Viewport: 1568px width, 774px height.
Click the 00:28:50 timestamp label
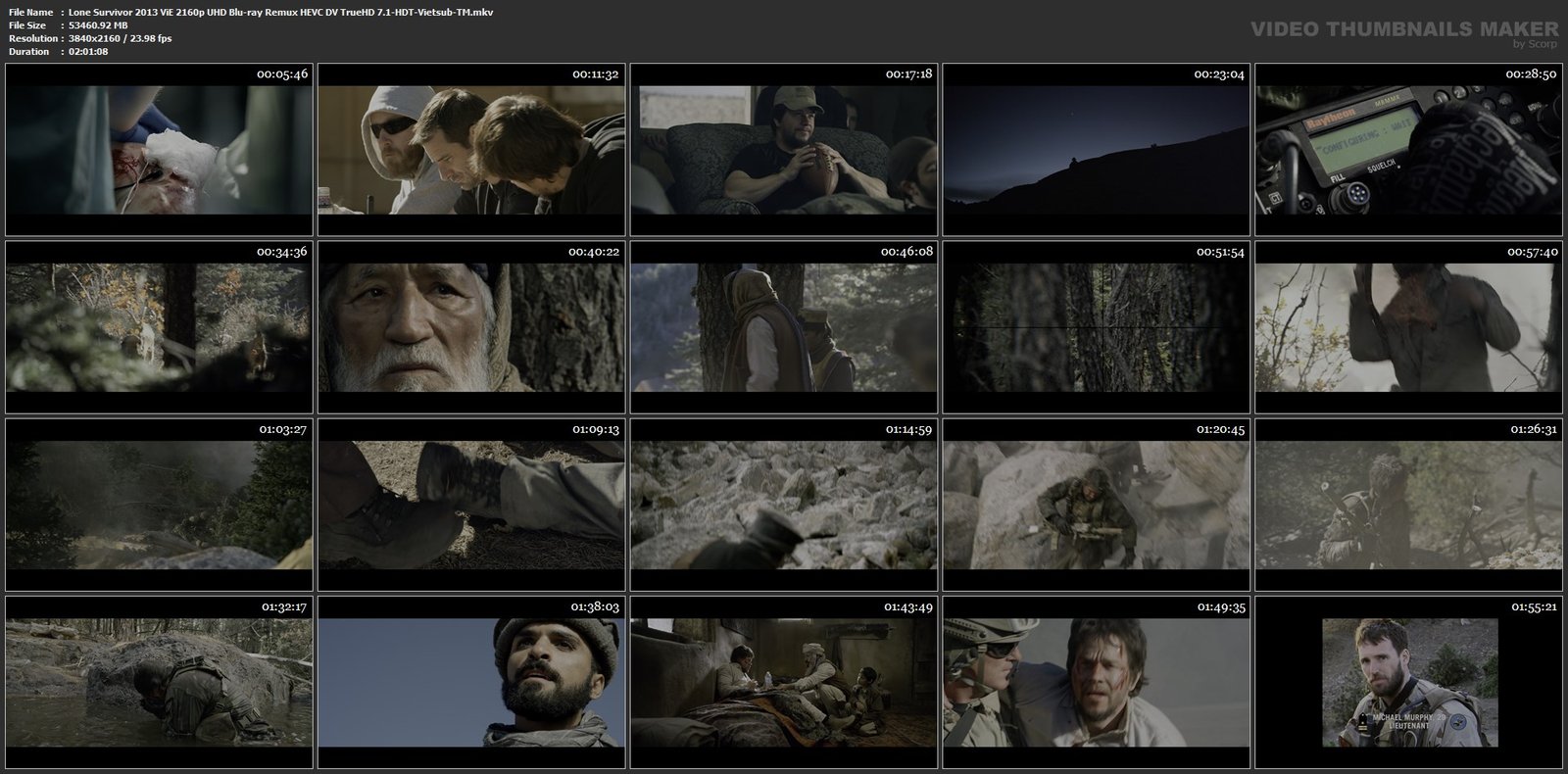(x=1533, y=74)
